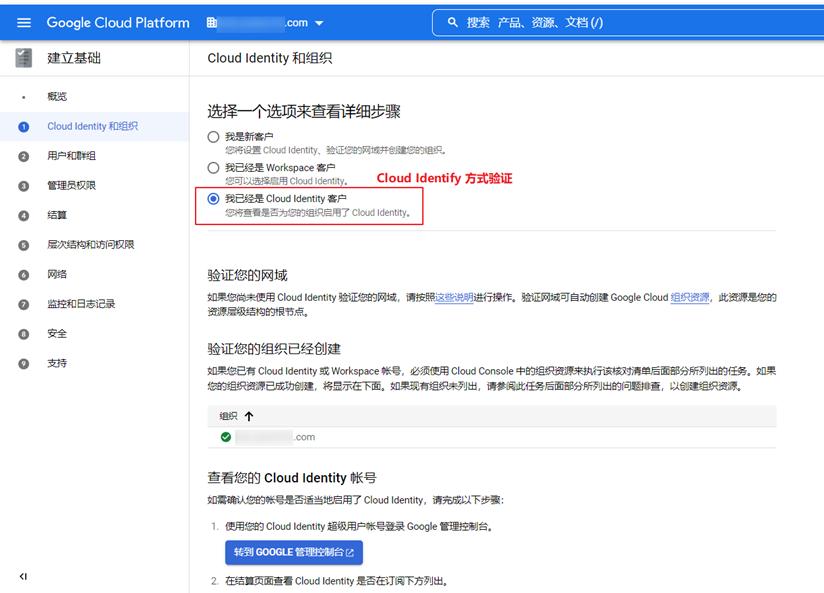Open the navigation hamburger menu
The height and width of the screenshot is (593, 824).
point(24,22)
